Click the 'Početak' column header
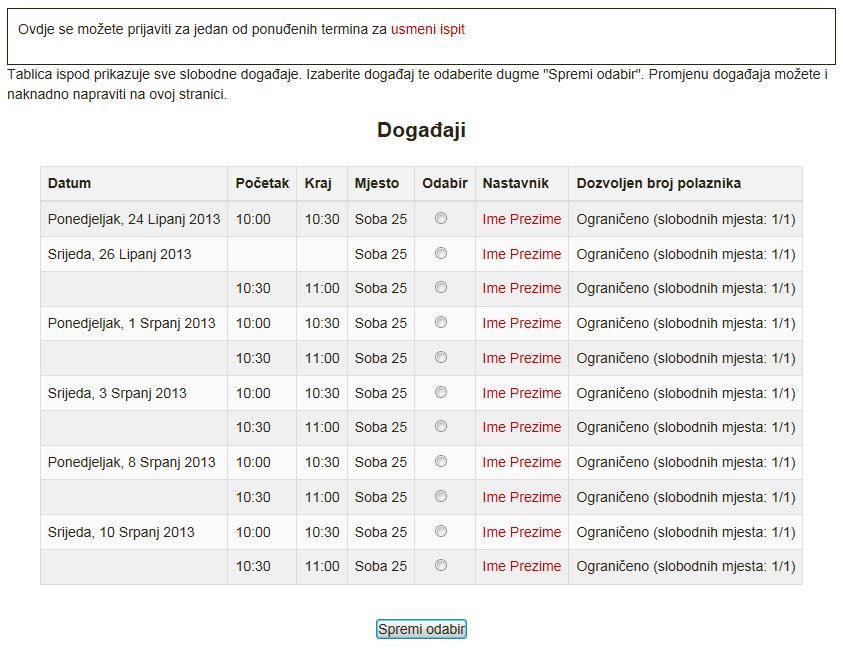 tap(262, 183)
